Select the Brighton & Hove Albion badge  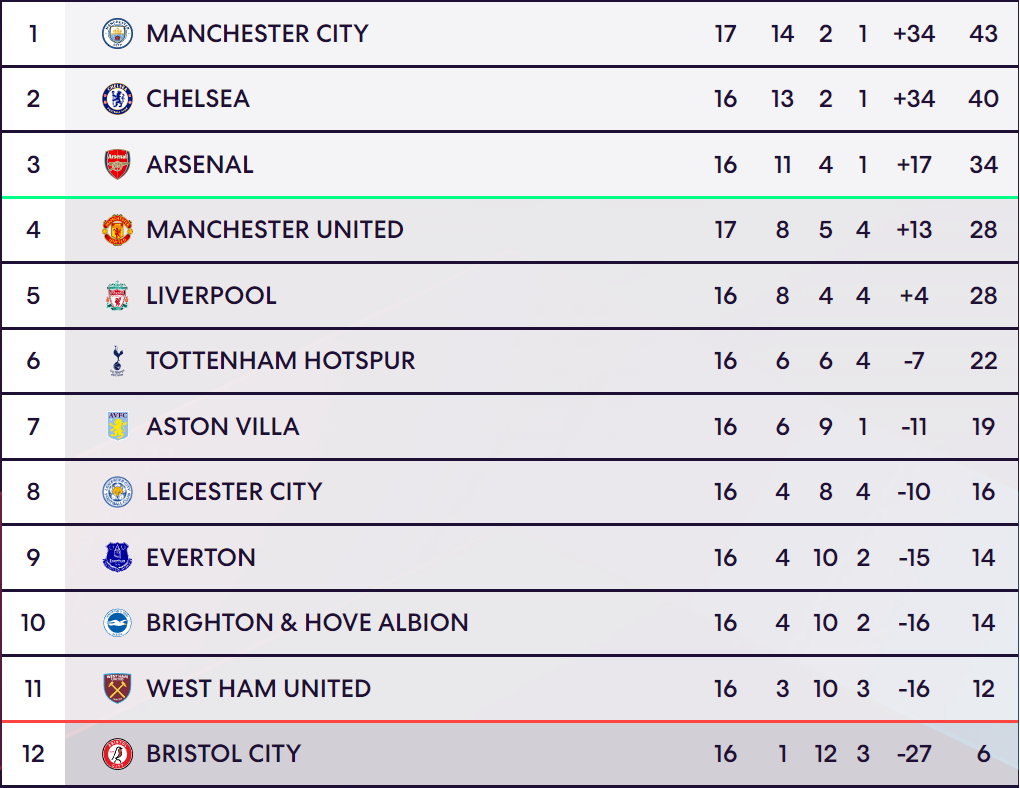tap(117, 623)
